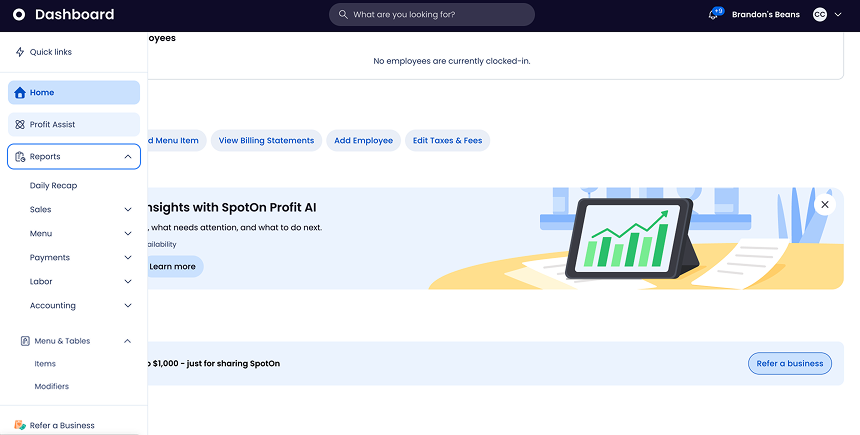Click the CC user avatar
The image size is (860, 435).
point(820,15)
